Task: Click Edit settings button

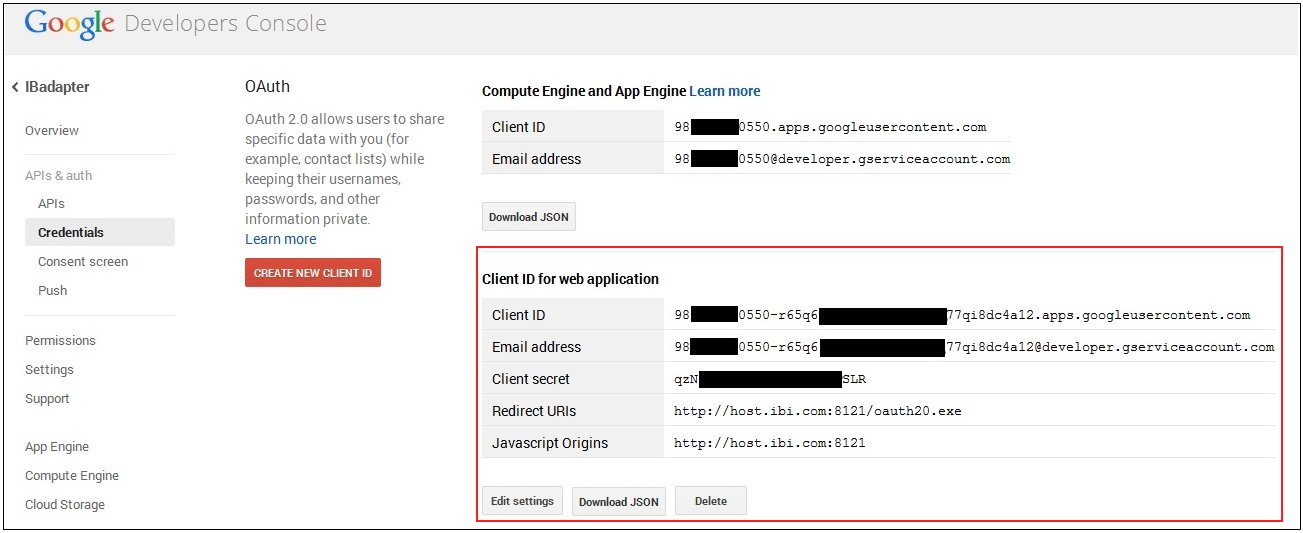Action: [522, 500]
